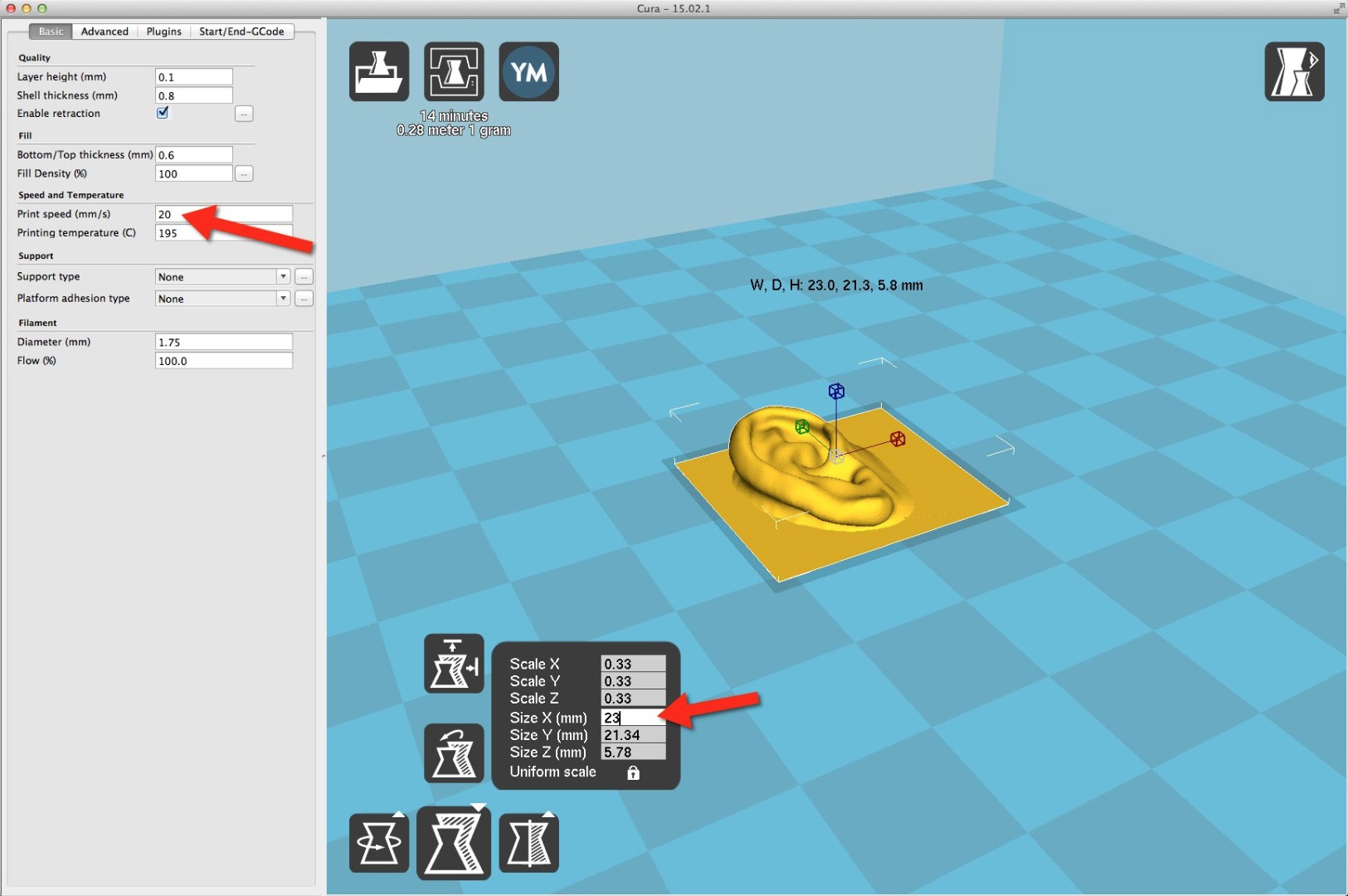Click the Size Y (mm) input field
This screenshot has height=896, width=1348.
point(633,735)
